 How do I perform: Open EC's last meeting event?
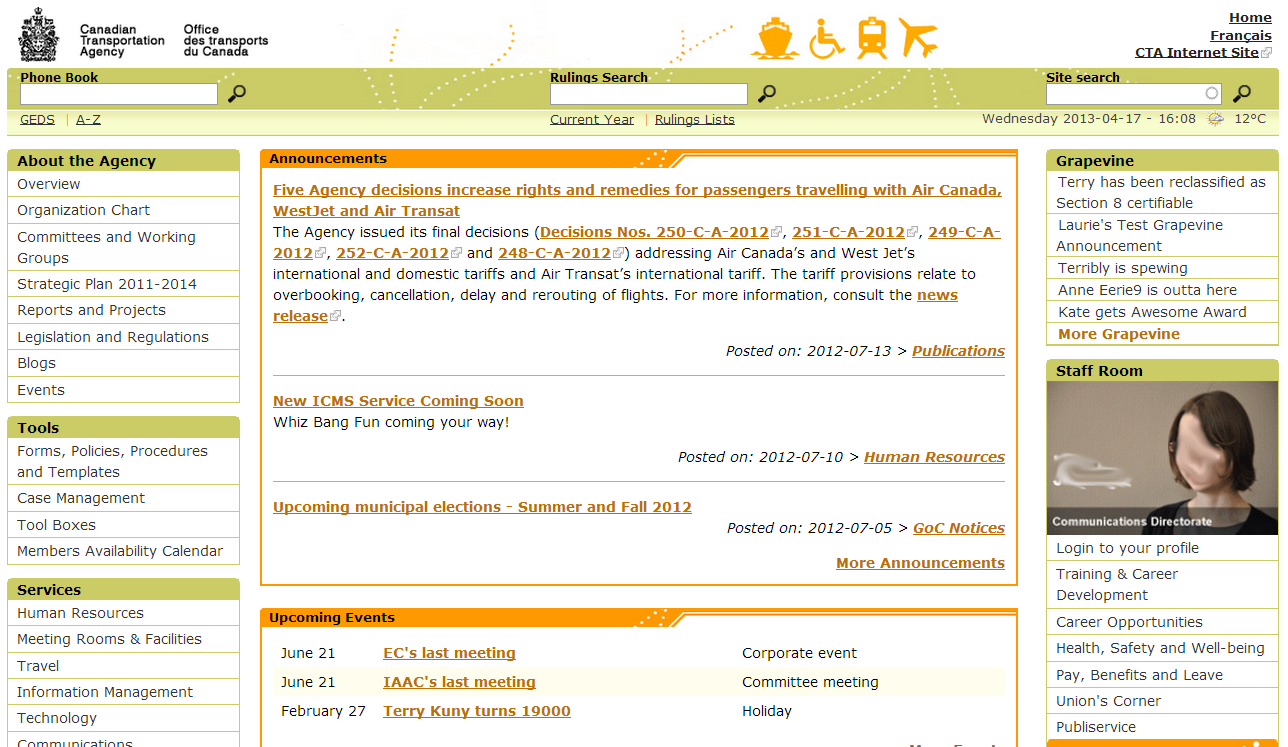[449, 653]
